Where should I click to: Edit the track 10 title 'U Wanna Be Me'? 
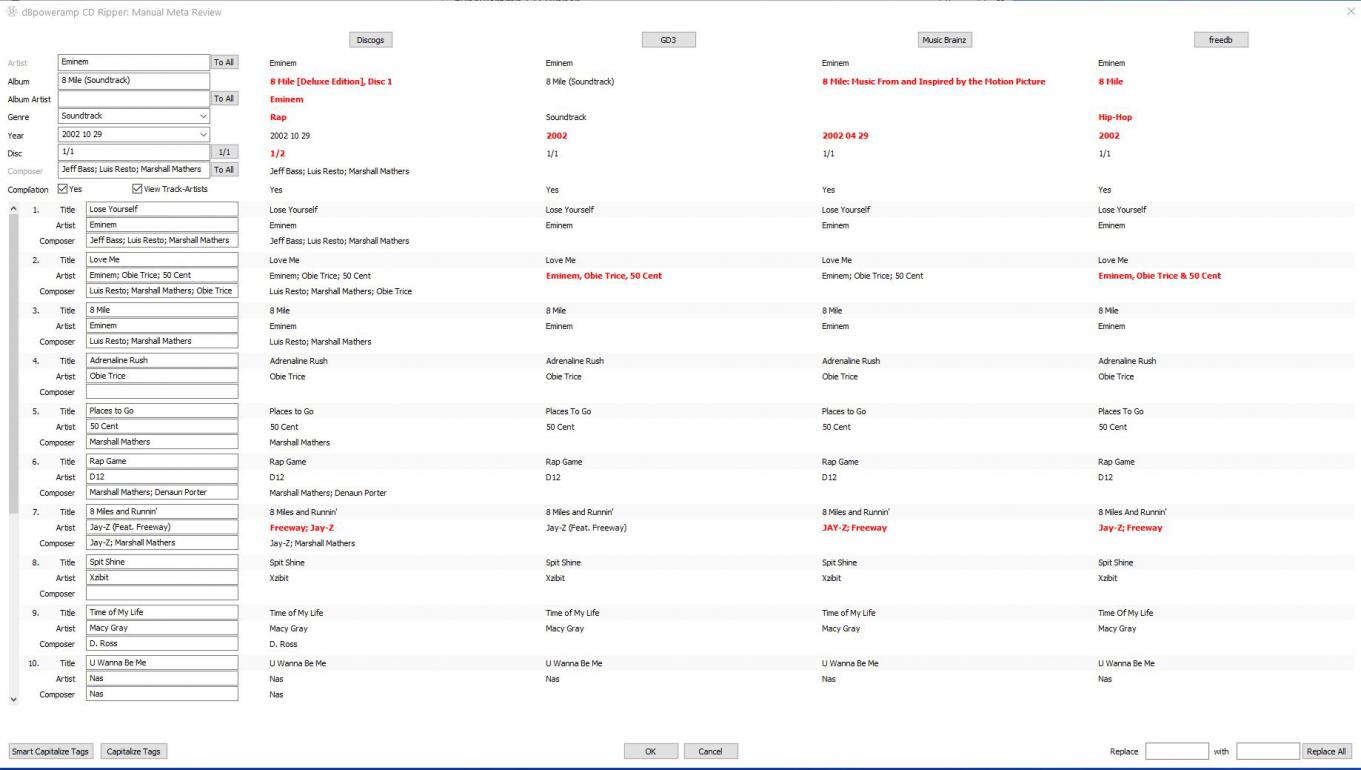162,662
